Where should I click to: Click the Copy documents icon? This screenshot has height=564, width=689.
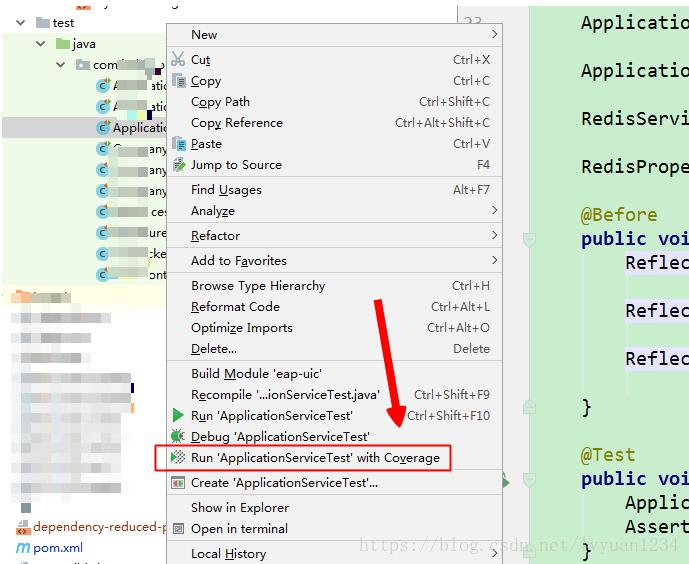179,80
